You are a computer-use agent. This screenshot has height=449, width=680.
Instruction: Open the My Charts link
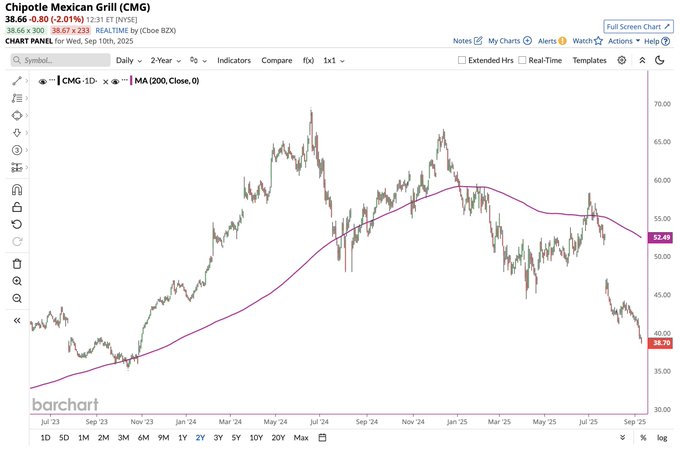coord(504,41)
